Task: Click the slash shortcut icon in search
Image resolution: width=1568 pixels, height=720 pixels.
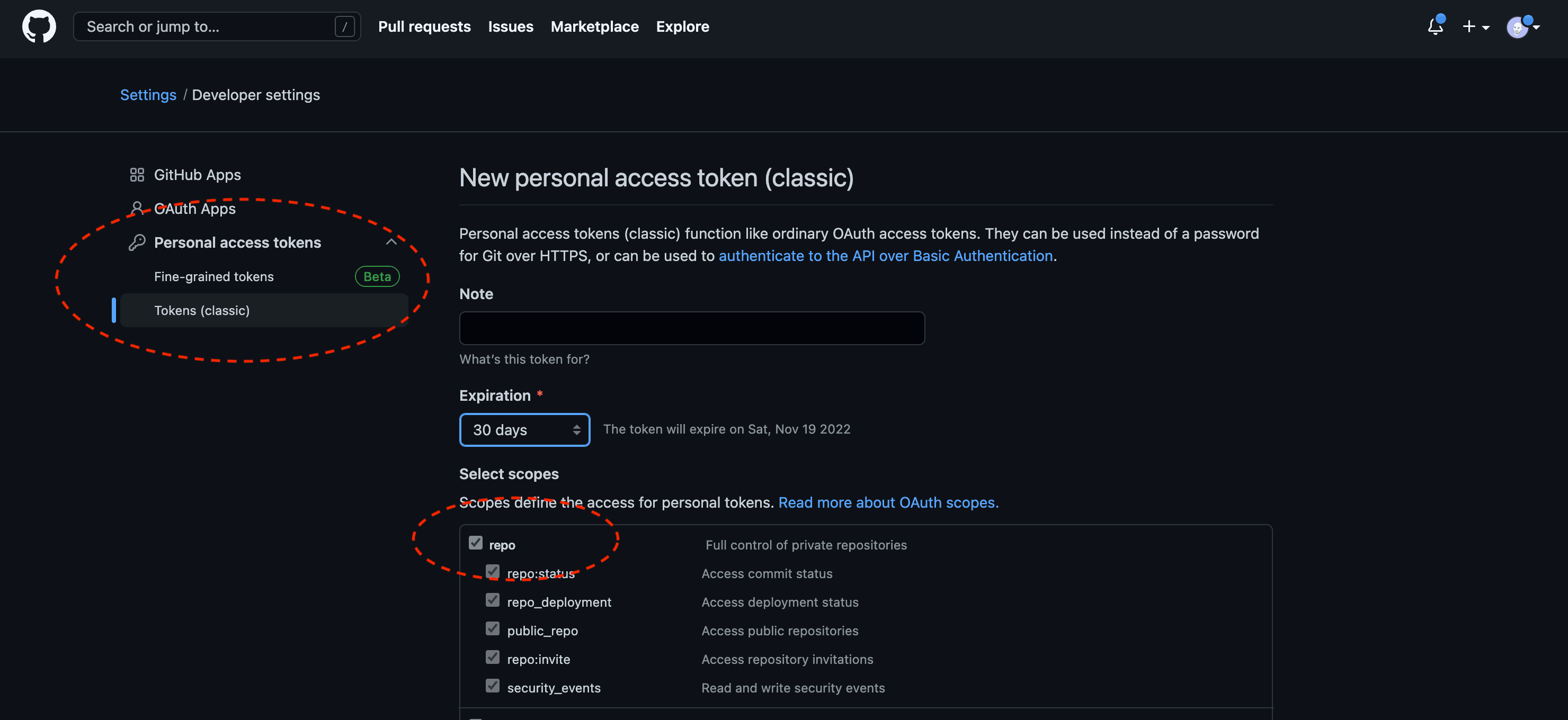Action: (x=344, y=27)
